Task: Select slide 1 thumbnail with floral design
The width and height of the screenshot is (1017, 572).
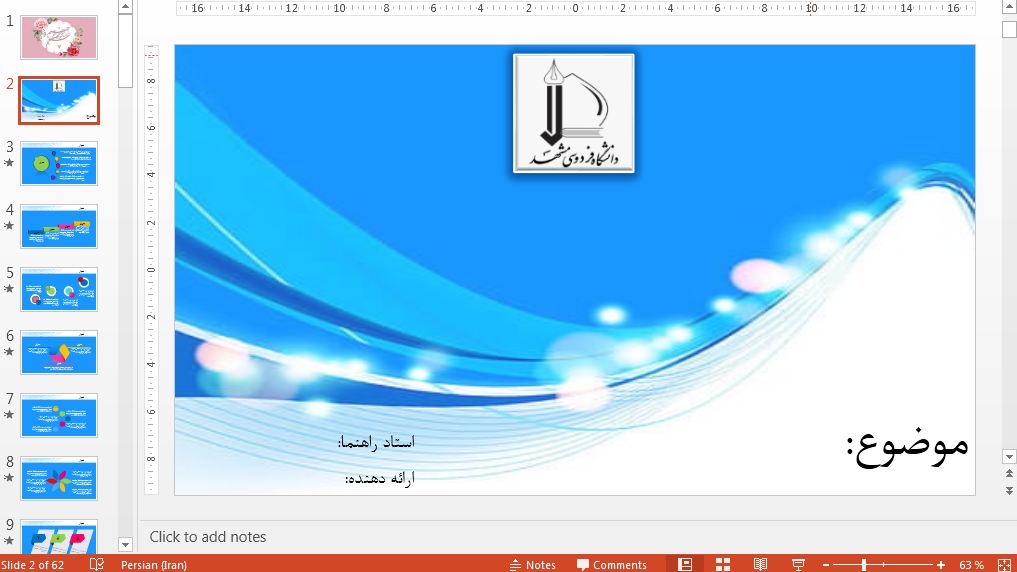Action: [x=59, y=37]
